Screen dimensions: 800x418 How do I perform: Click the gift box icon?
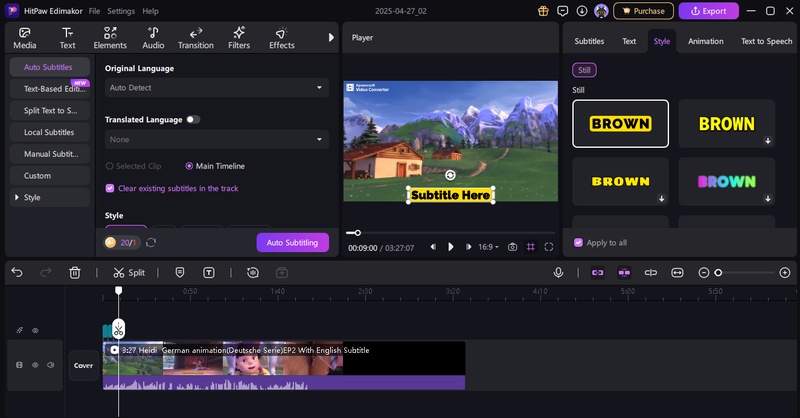(x=543, y=11)
